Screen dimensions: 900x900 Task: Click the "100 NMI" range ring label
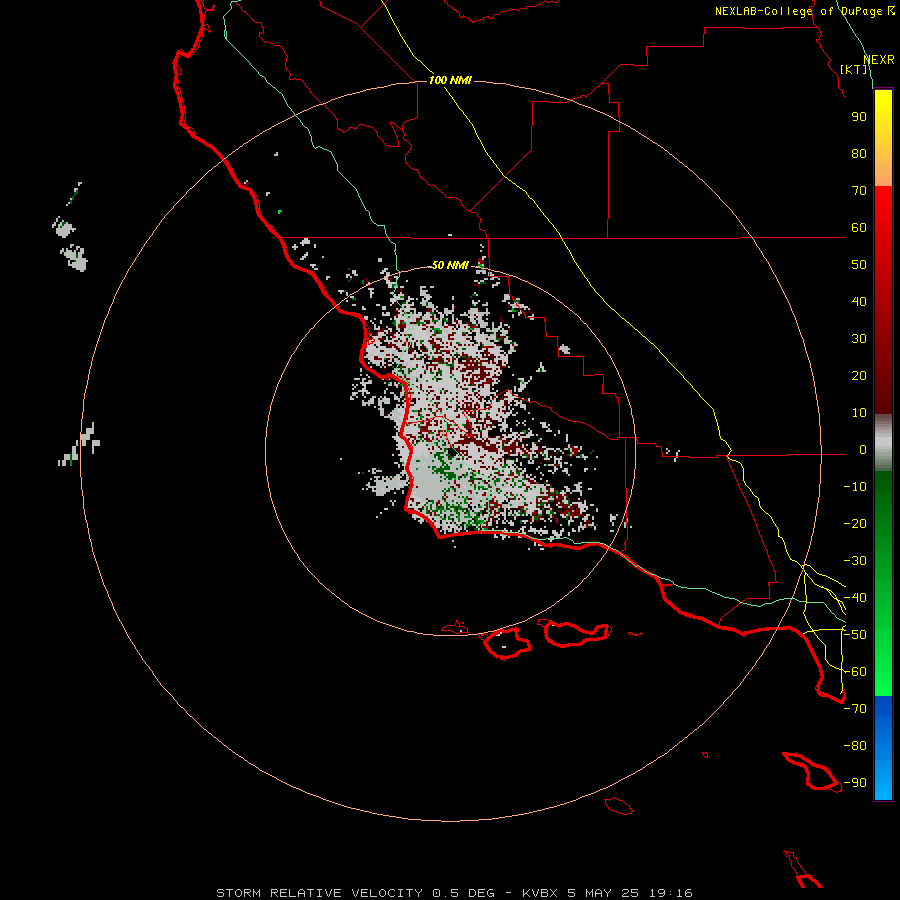450,80
